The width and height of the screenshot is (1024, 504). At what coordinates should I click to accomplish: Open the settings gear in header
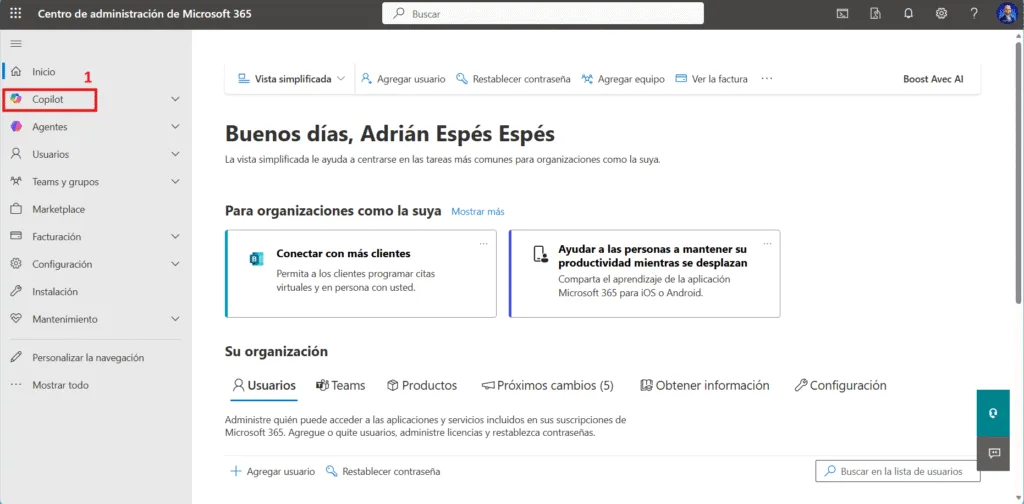click(x=941, y=14)
